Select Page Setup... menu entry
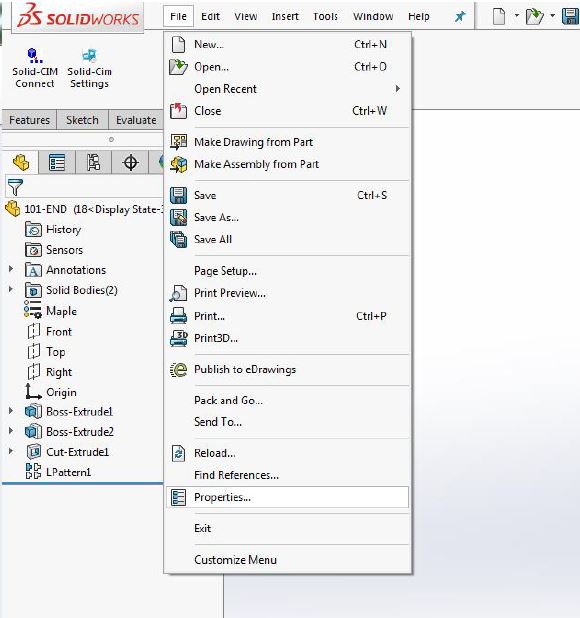580x618 pixels. 288,271
